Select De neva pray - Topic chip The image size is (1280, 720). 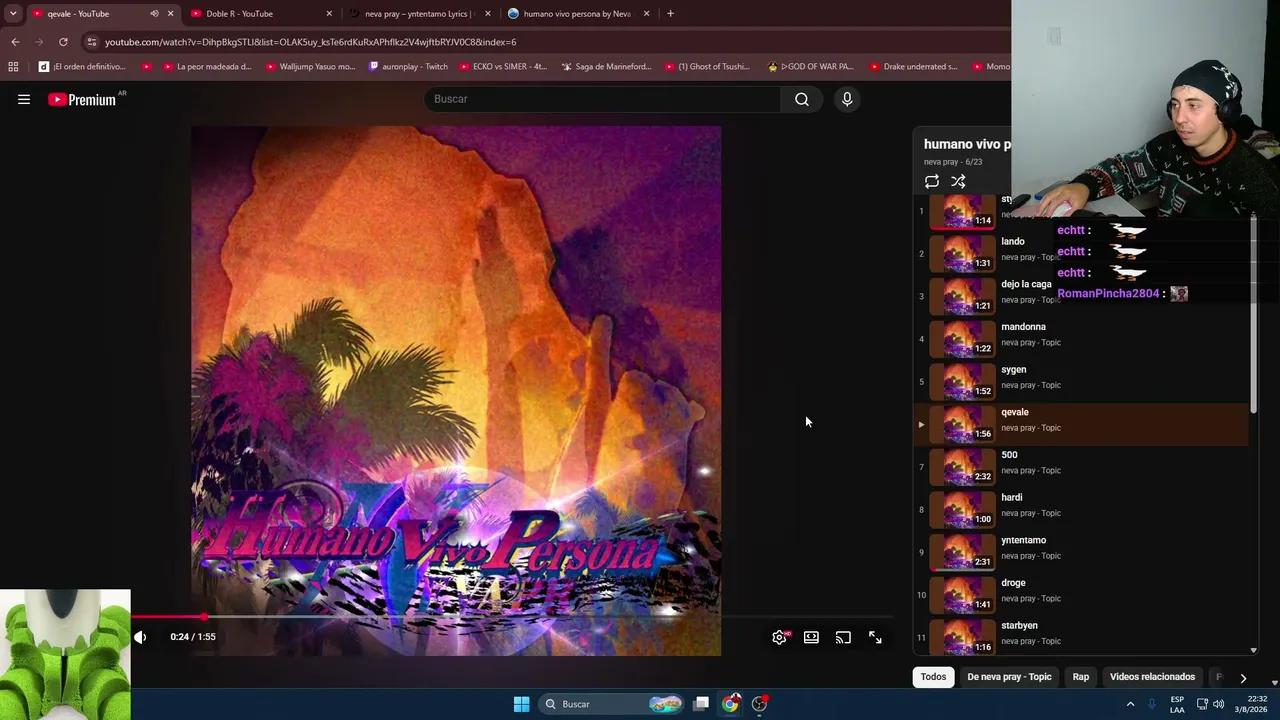click(1009, 677)
